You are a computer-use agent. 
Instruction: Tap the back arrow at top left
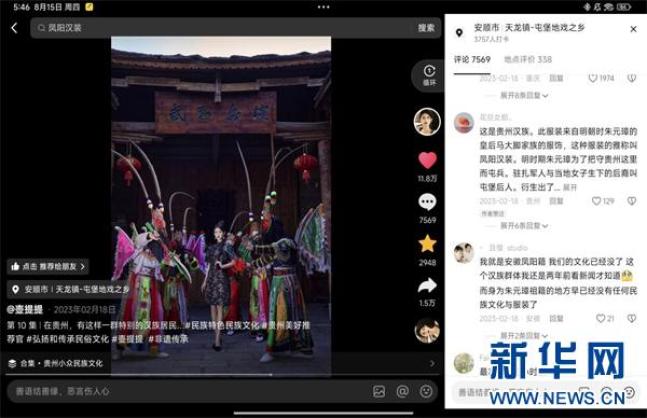[x=14, y=28]
